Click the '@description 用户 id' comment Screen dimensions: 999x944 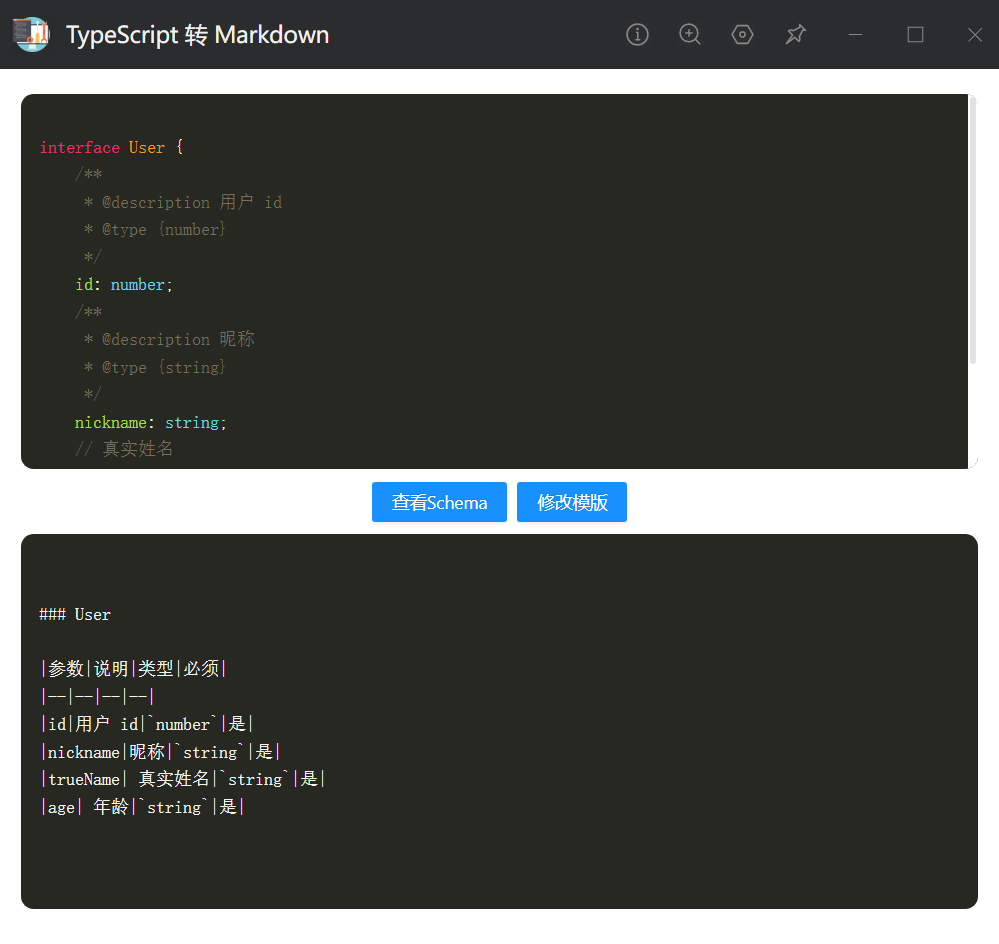click(x=192, y=202)
